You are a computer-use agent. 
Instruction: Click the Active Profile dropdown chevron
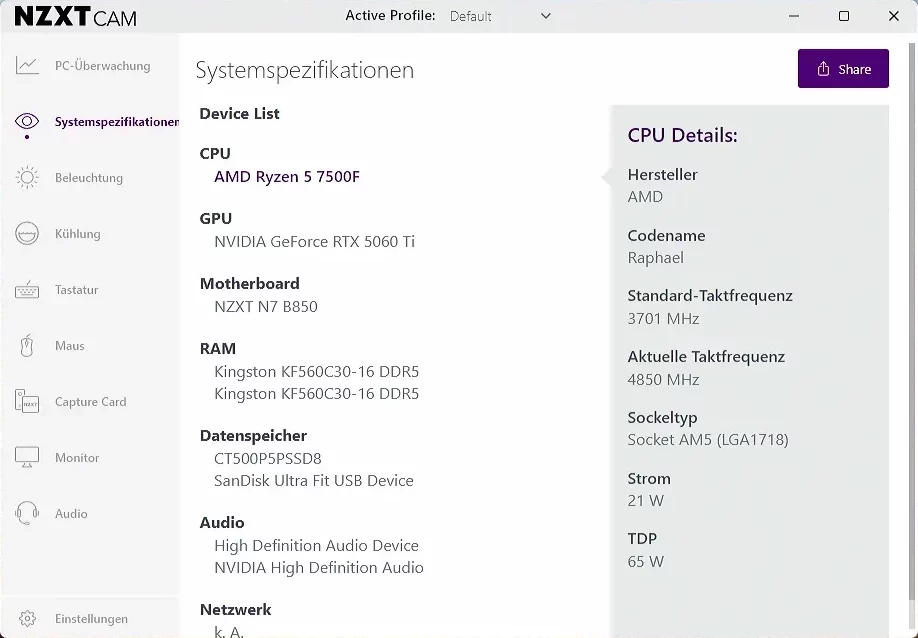click(545, 16)
